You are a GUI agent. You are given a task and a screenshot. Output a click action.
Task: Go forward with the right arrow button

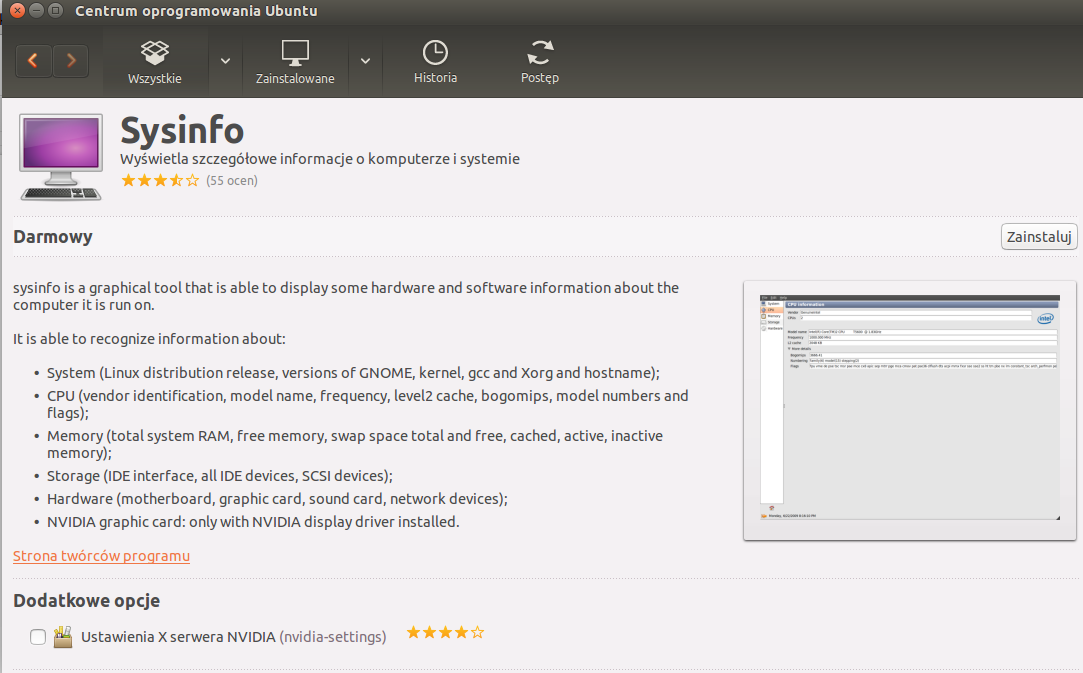pos(70,61)
